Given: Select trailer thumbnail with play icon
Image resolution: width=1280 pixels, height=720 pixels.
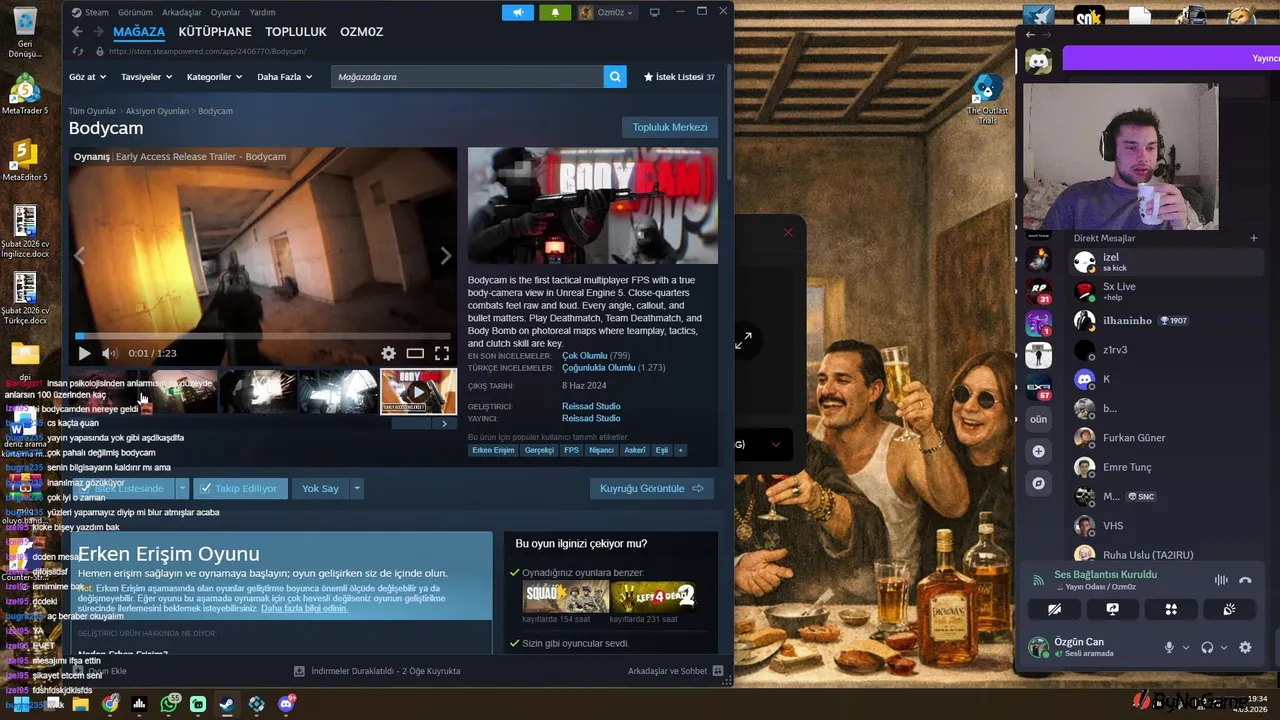Looking at the screenshot, I should tap(418, 391).
